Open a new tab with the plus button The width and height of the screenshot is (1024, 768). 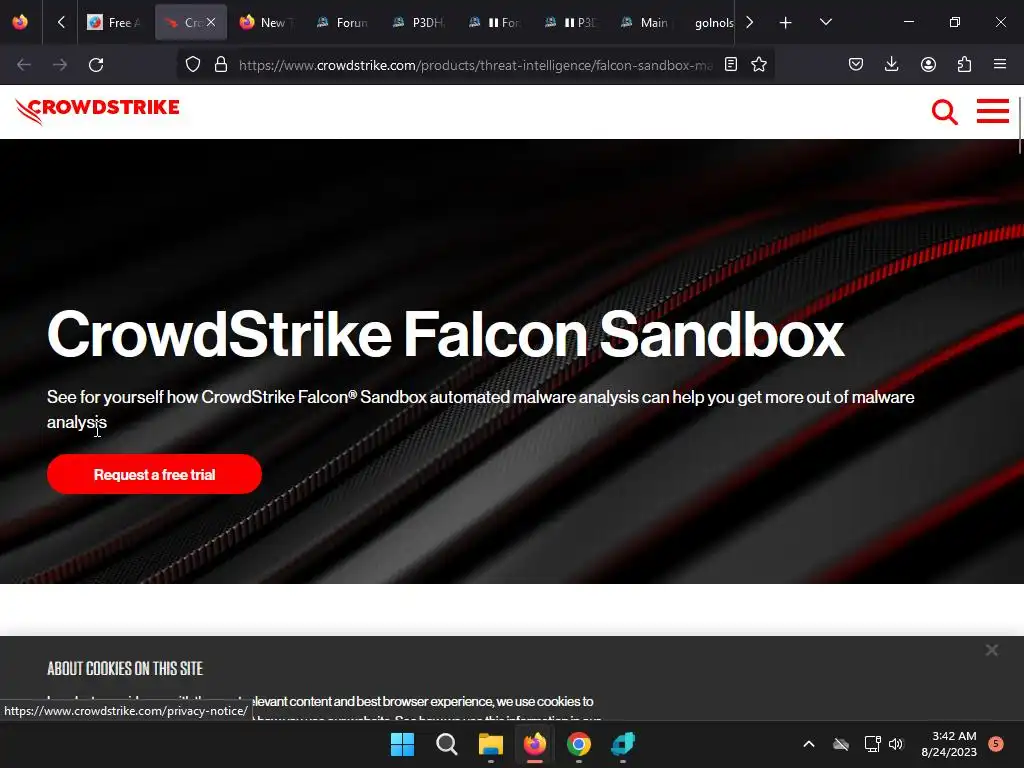pyautogui.click(x=786, y=23)
